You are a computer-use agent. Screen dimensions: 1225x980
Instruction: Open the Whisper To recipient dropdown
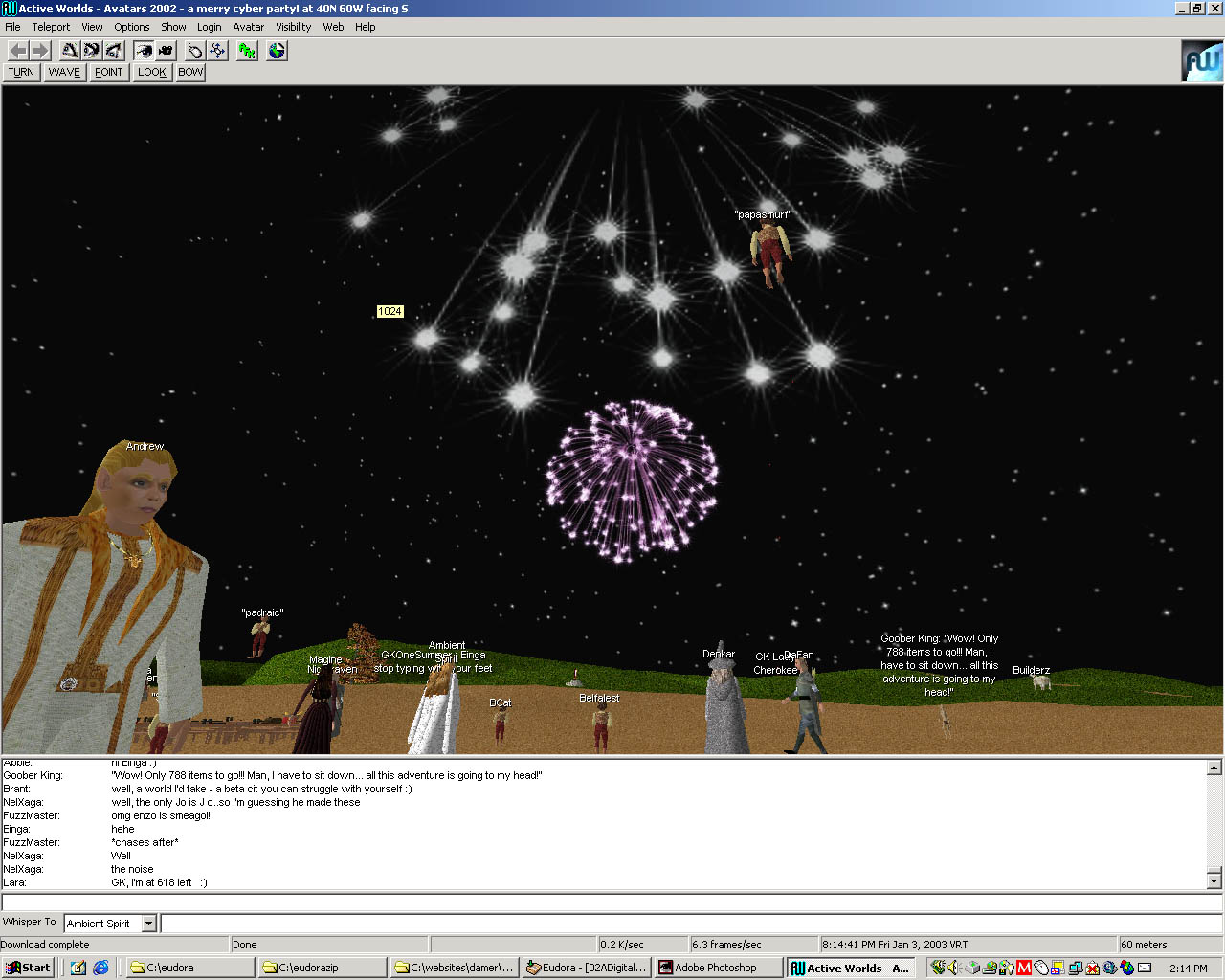pyautogui.click(x=148, y=924)
